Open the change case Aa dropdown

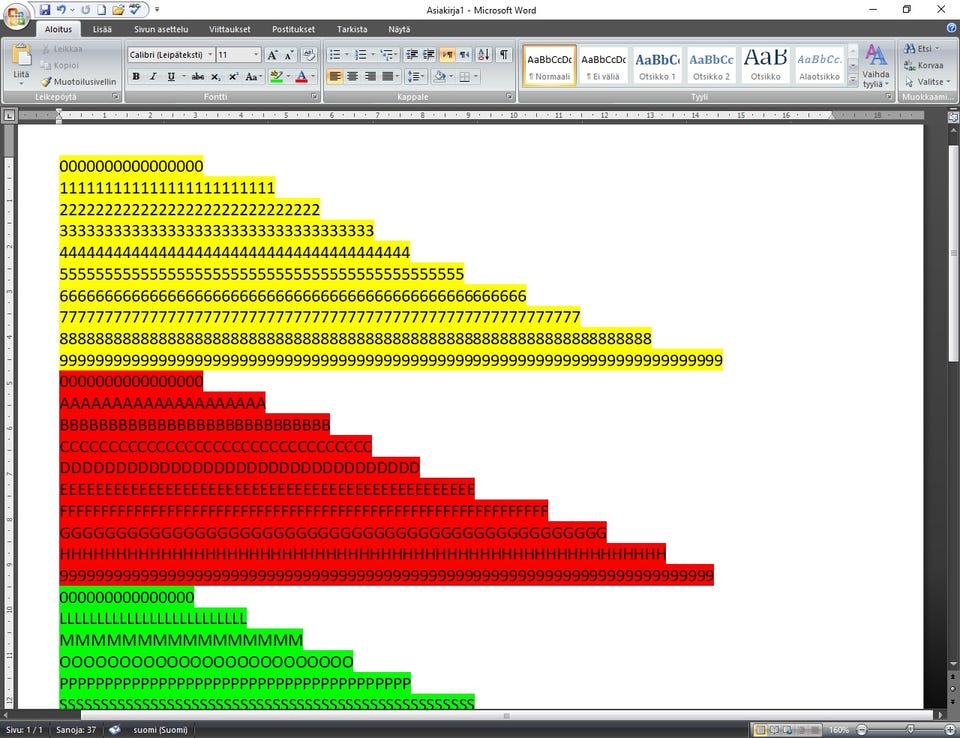(x=253, y=77)
